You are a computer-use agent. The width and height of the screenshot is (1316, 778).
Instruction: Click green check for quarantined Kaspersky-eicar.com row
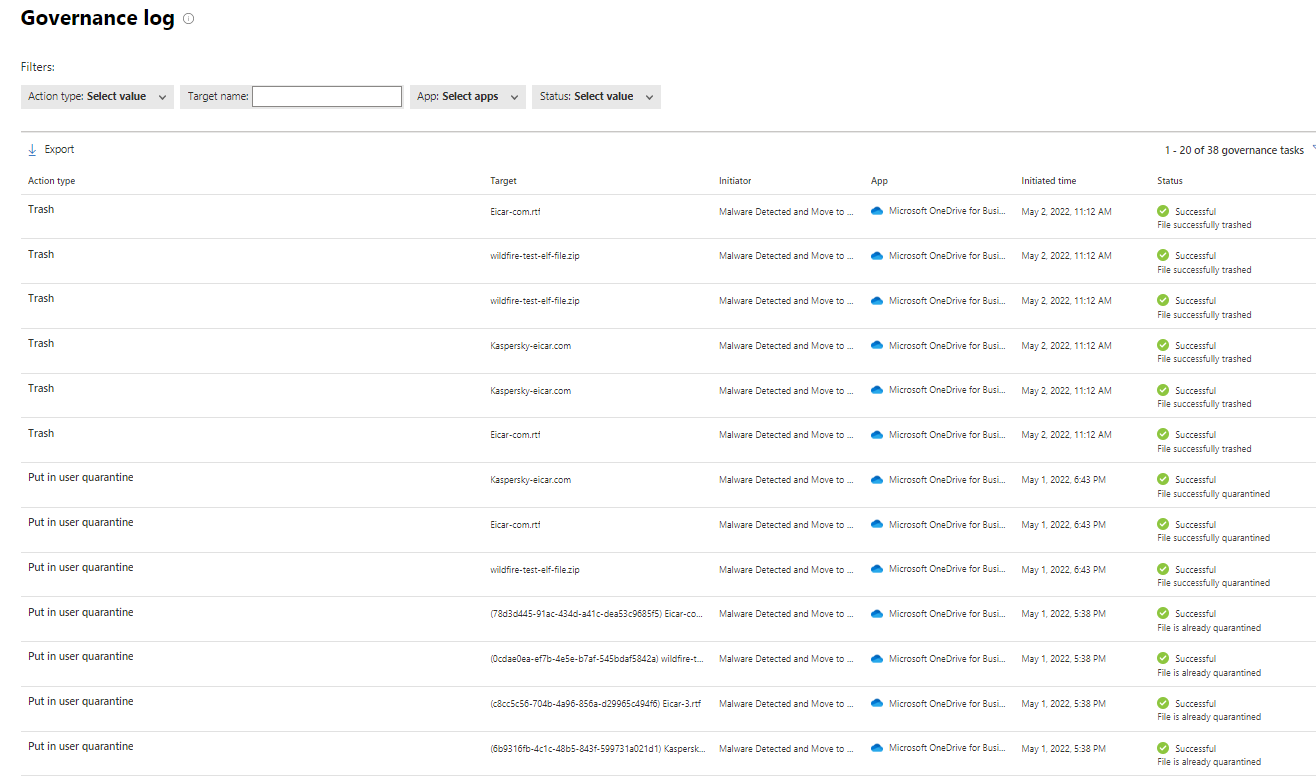tap(1163, 480)
